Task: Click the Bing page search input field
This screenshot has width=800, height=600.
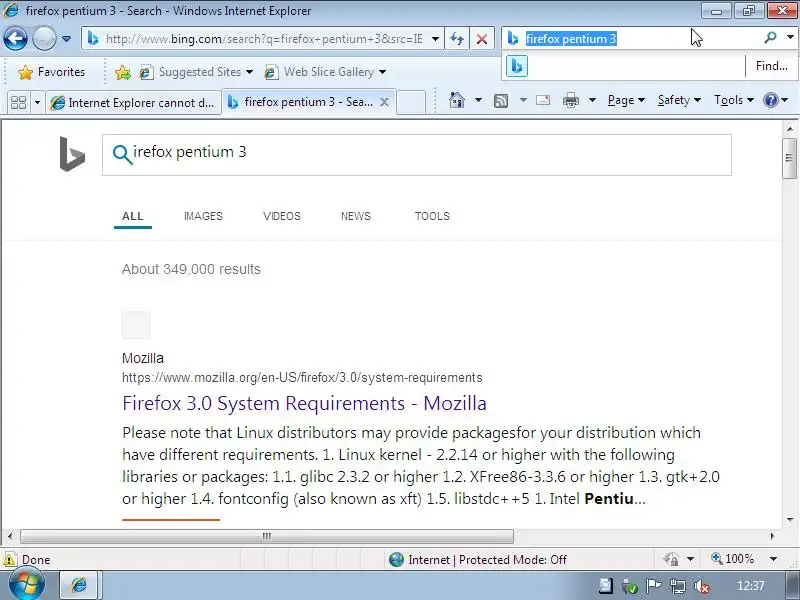Action: point(416,155)
